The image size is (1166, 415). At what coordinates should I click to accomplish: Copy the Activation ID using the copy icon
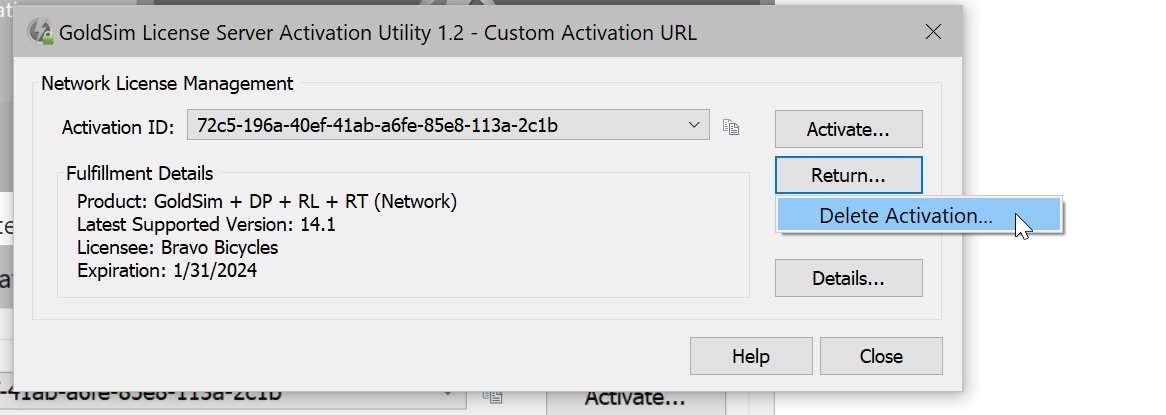pyautogui.click(x=731, y=127)
